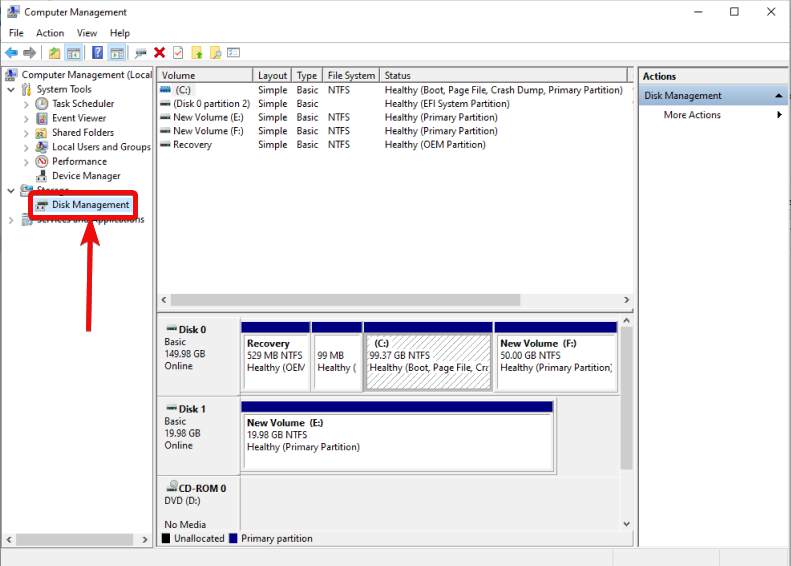Collapse the Disk Management actions header arrow

[x=779, y=96]
